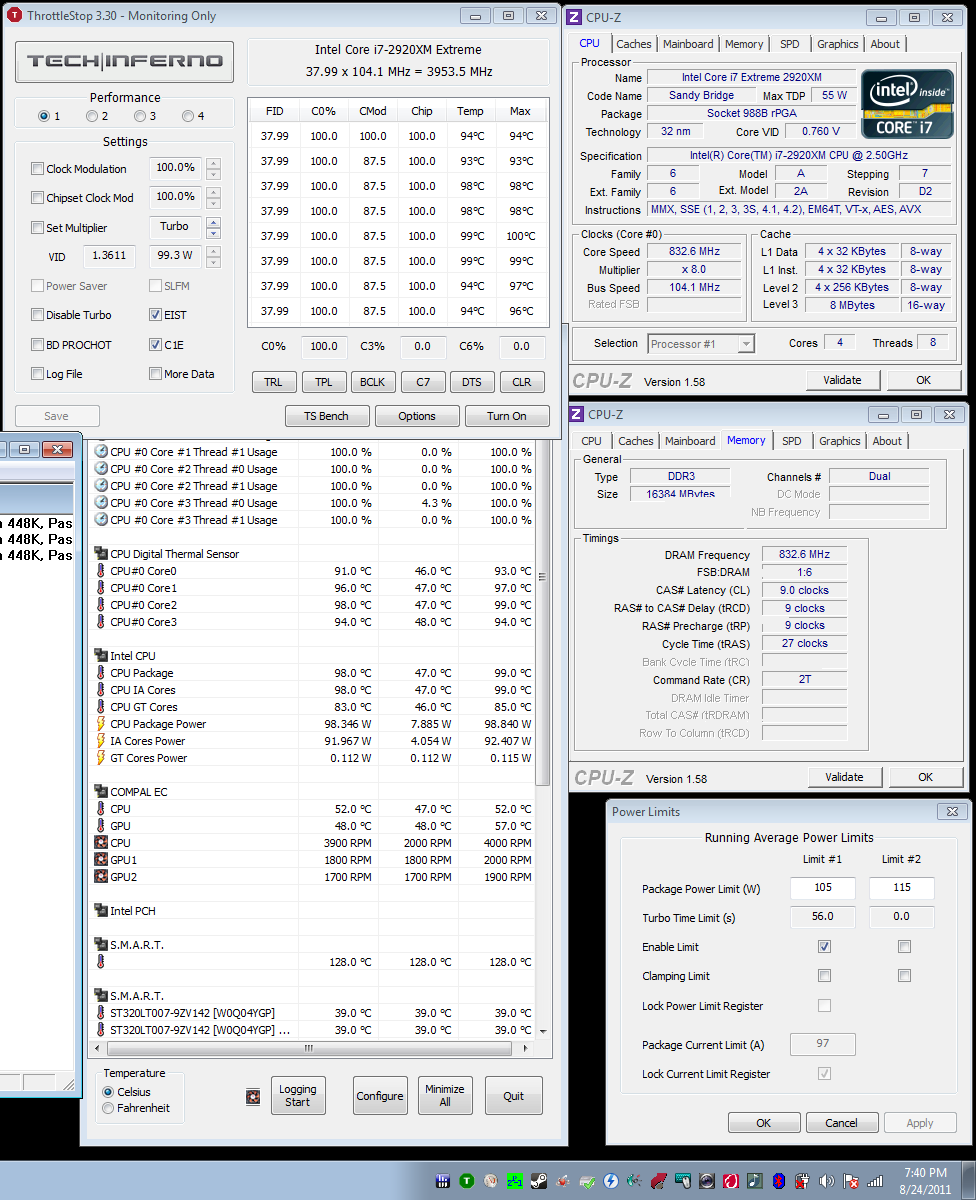Uncheck the C1E checkbox
Image resolution: width=976 pixels, height=1200 pixels.
coord(155,345)
